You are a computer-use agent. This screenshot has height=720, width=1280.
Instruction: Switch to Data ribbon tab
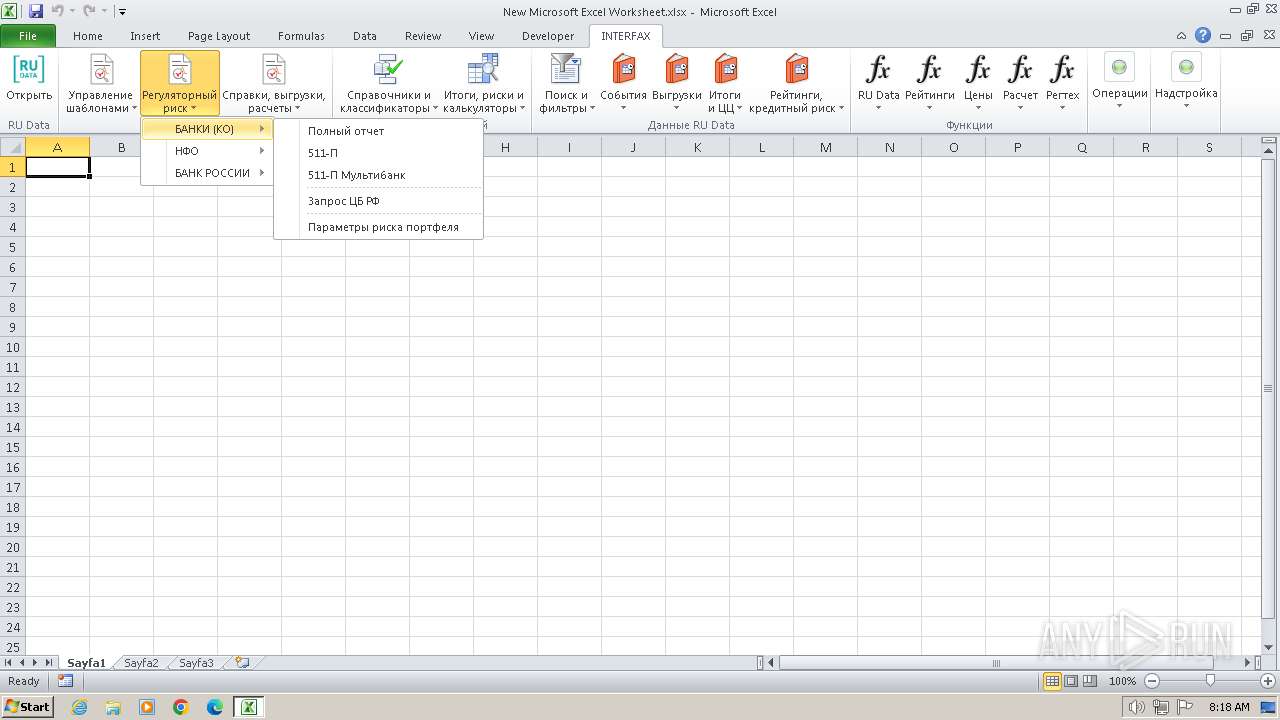(x=365, y=36)
